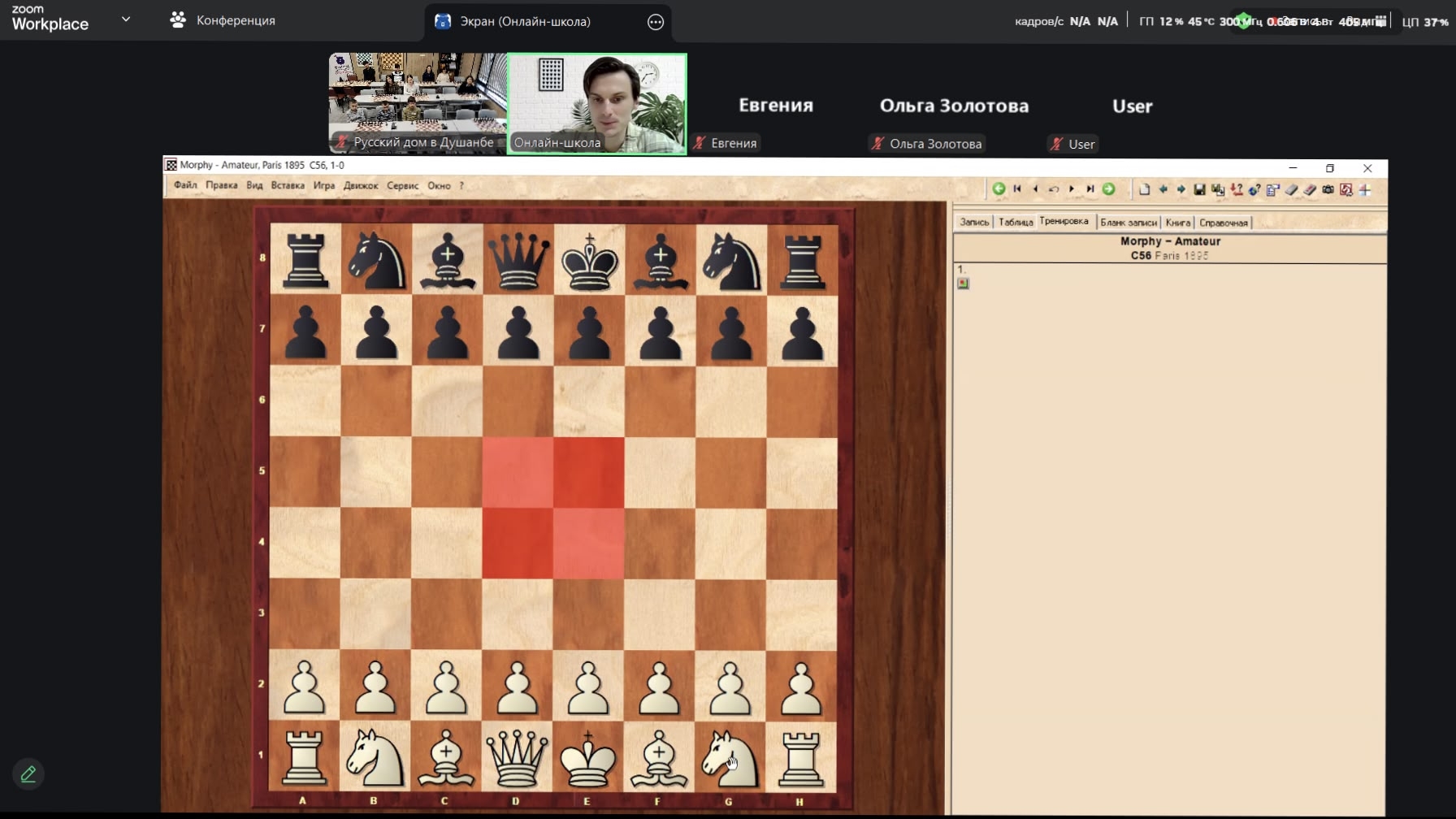Open the Движок menu
The height and width of the screenshot is (819, 1456).
tap(361, 185)
